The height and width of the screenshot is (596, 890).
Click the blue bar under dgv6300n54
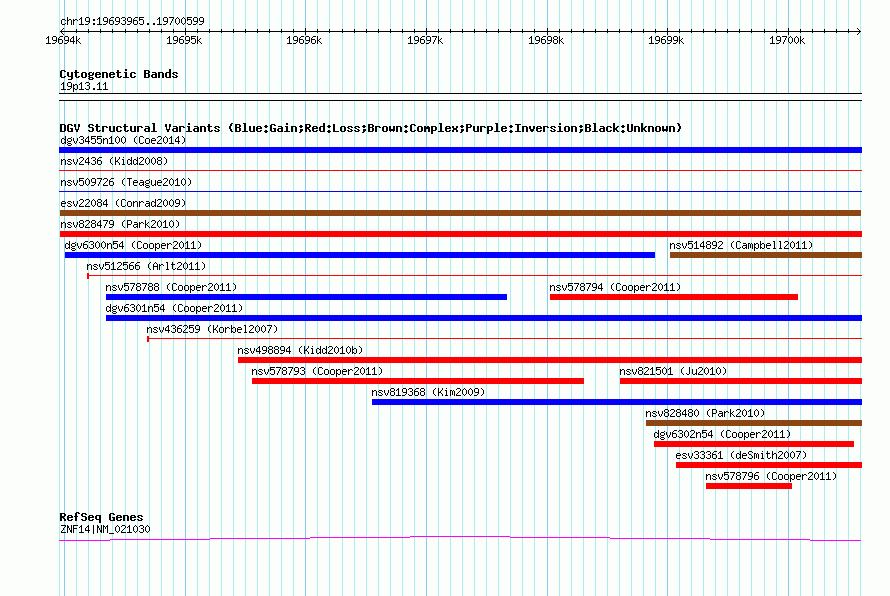pos(360,255)
